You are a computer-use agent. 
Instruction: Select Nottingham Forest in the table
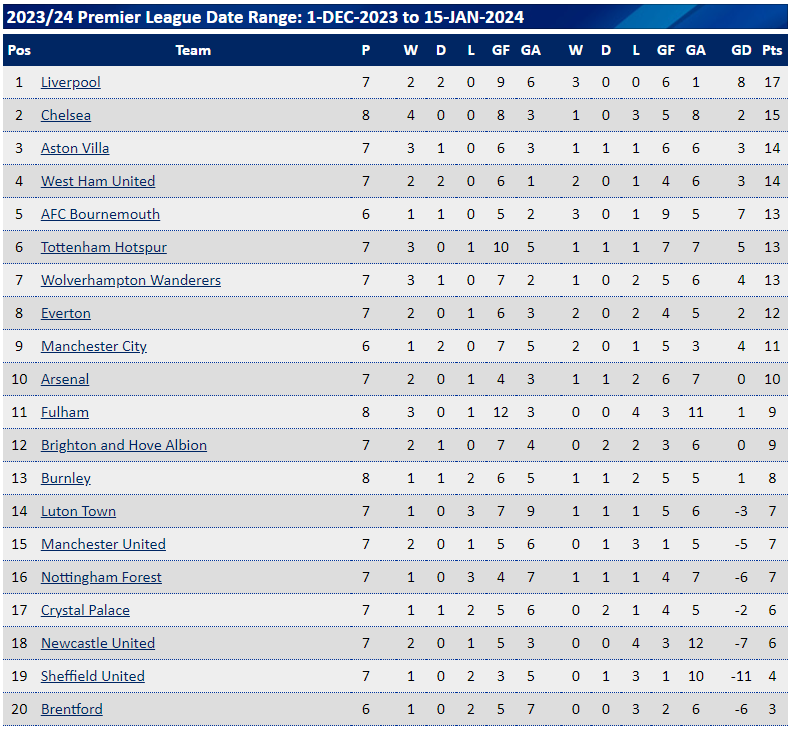101,577
